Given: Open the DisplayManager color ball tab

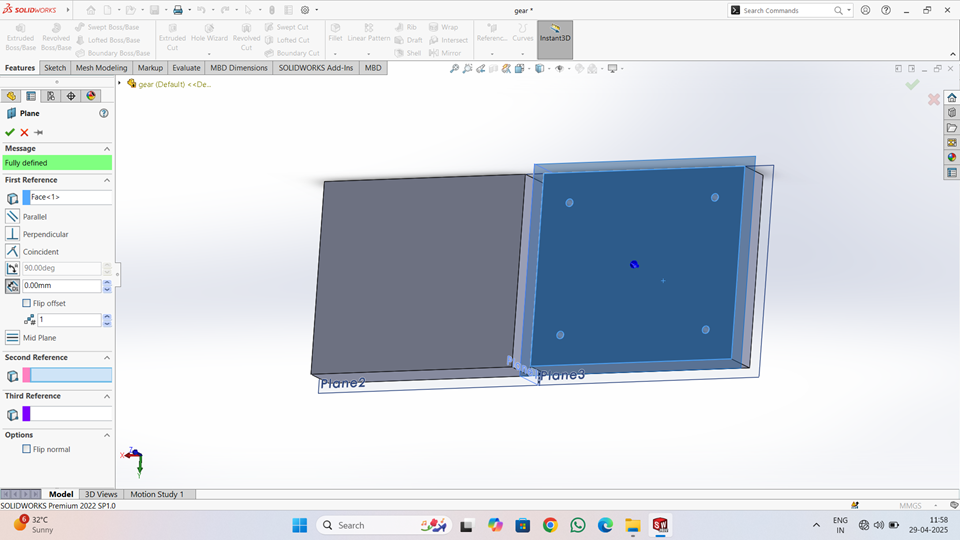Looking at the screenshot, I should [x=91, y=96].
